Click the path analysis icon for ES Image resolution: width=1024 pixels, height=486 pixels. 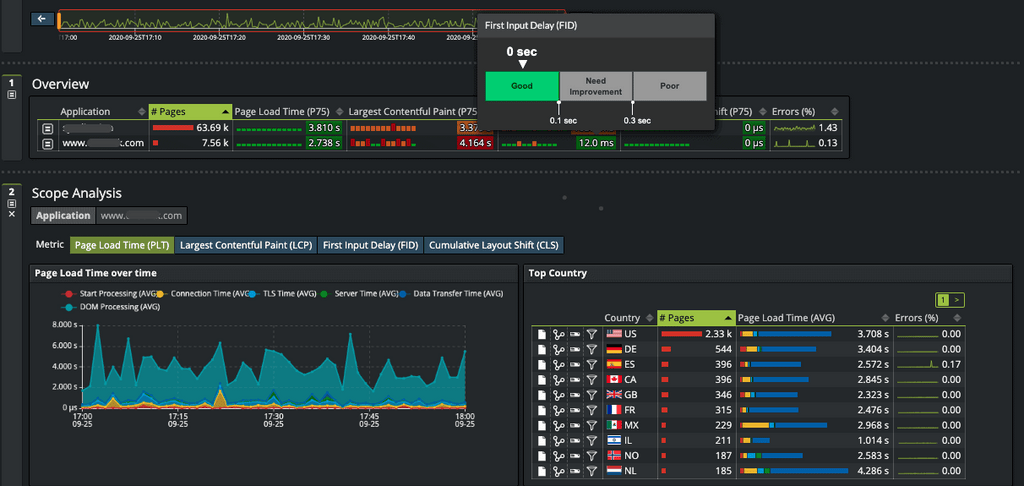pos(558,364)
